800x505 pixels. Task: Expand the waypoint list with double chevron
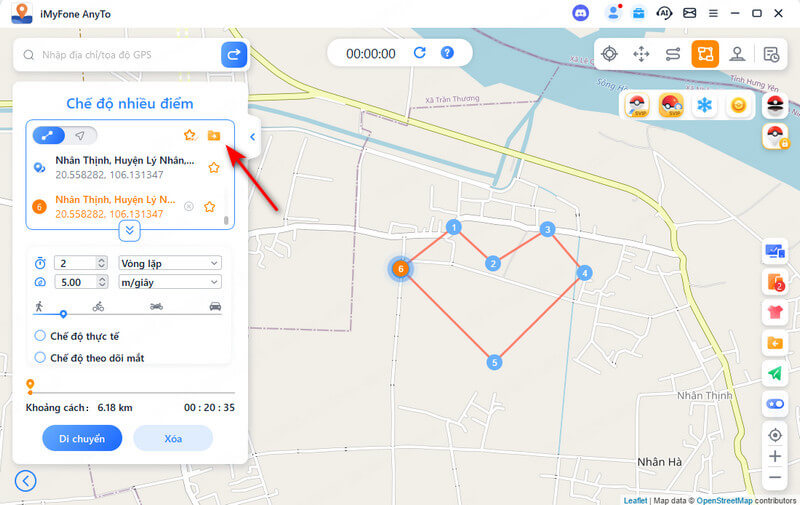(x=129, y=230)
